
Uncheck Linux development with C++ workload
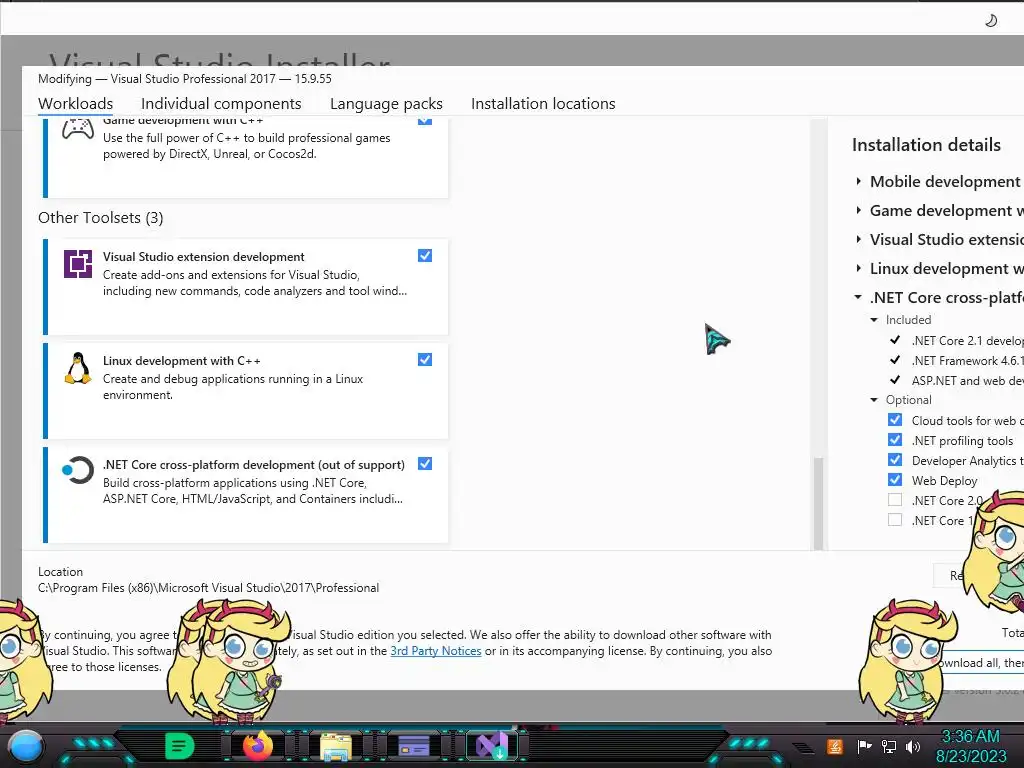coord(424,359)
